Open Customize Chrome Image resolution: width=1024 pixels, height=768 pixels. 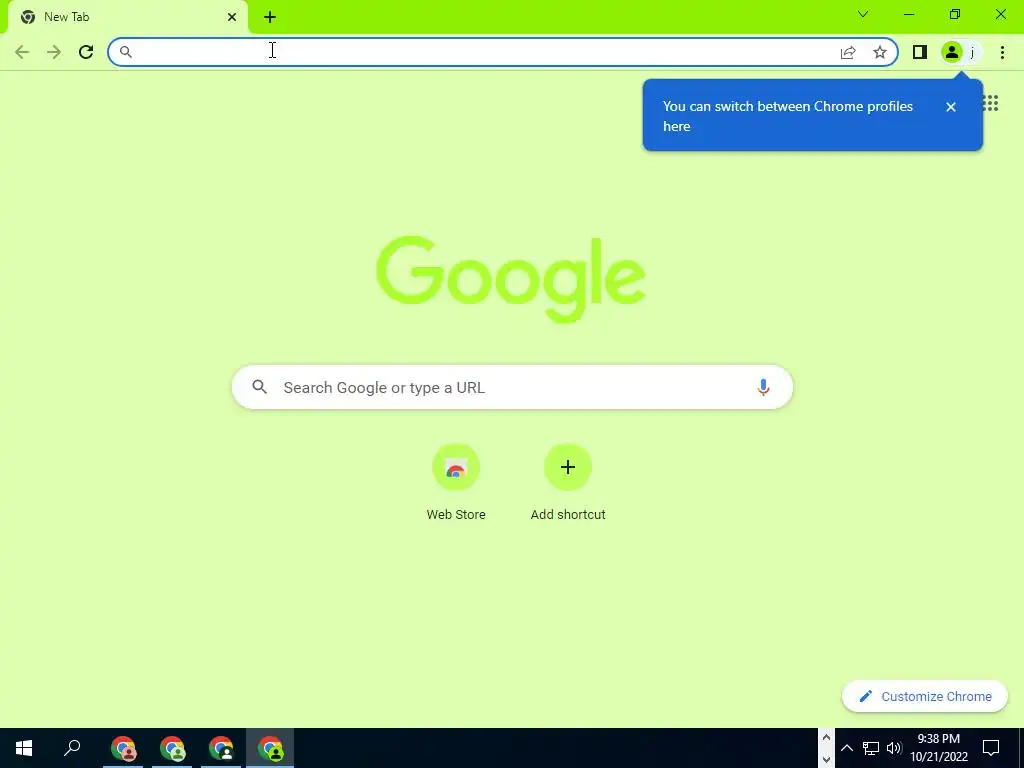(925, 697)
